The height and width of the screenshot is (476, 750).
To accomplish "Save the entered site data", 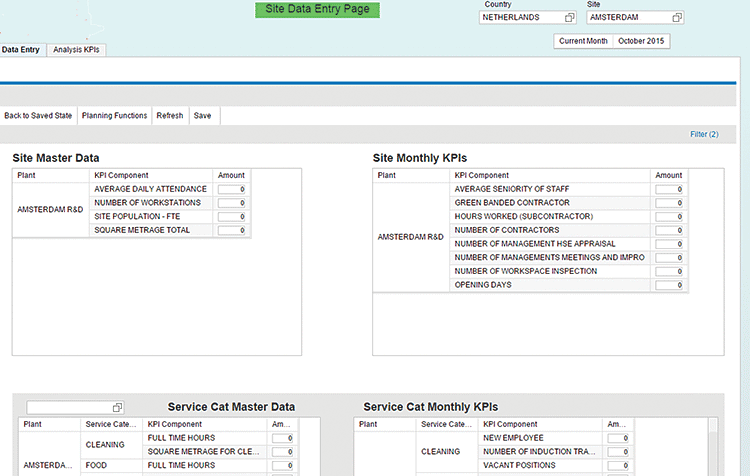I will 202,116.
